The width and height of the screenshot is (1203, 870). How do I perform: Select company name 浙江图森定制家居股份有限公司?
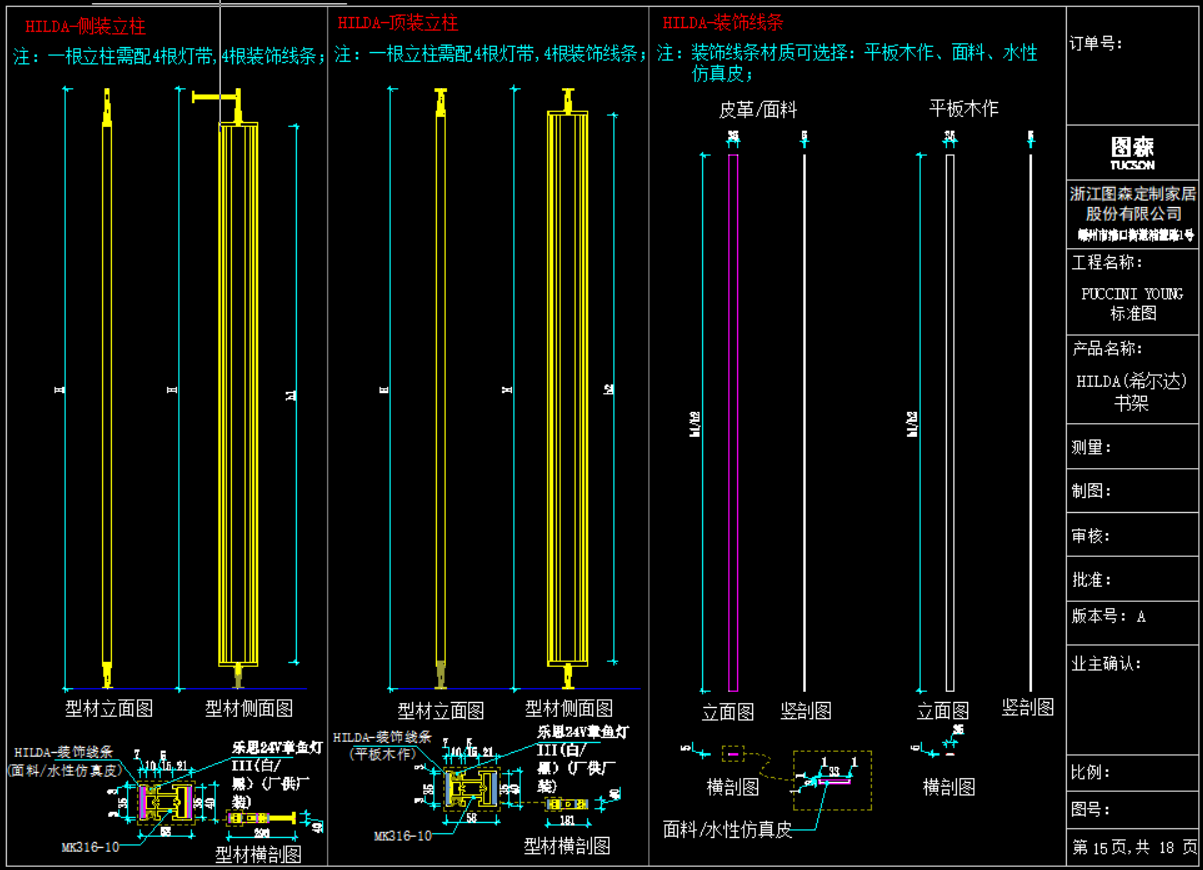click(x=1132, y=204)
